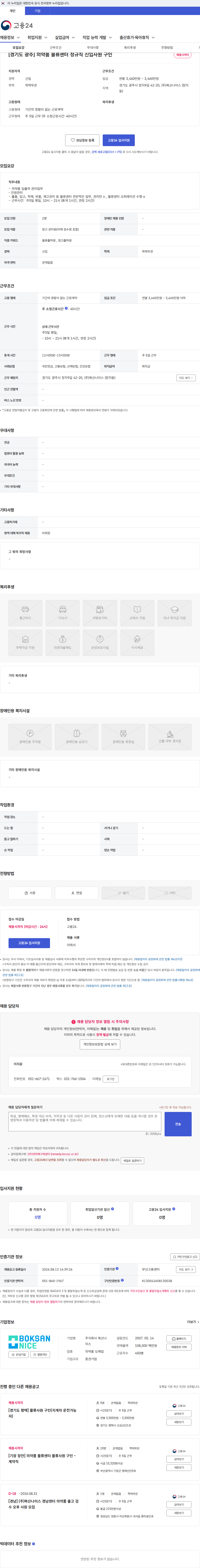200x1568 pixels.
Task: Click the top 고용24 입사지원 button
Action: coord(119,140)
